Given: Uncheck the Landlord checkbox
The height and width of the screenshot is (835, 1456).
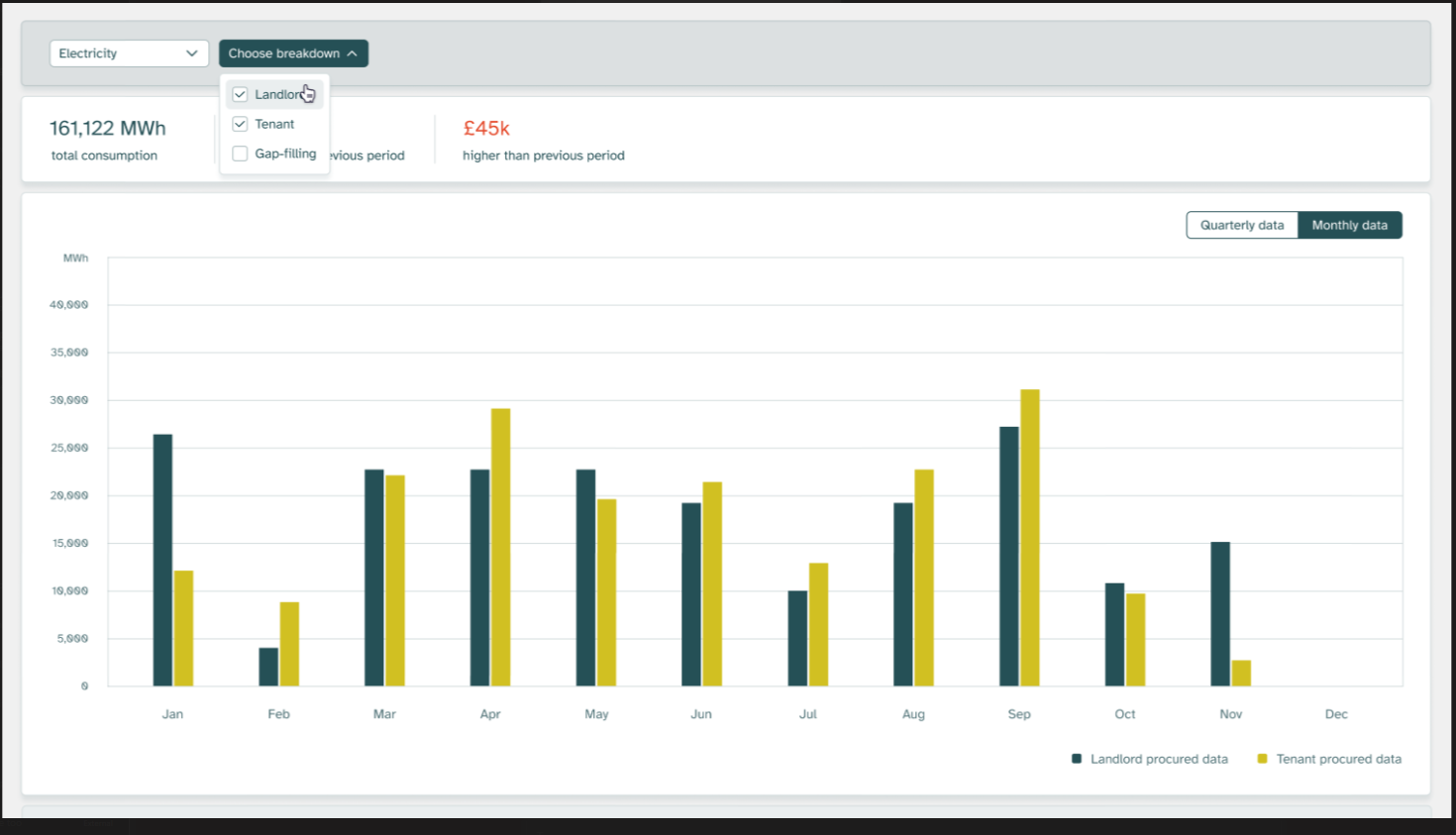Looking at the screenshot, I should pyautogui.click(x=240, y=95).
